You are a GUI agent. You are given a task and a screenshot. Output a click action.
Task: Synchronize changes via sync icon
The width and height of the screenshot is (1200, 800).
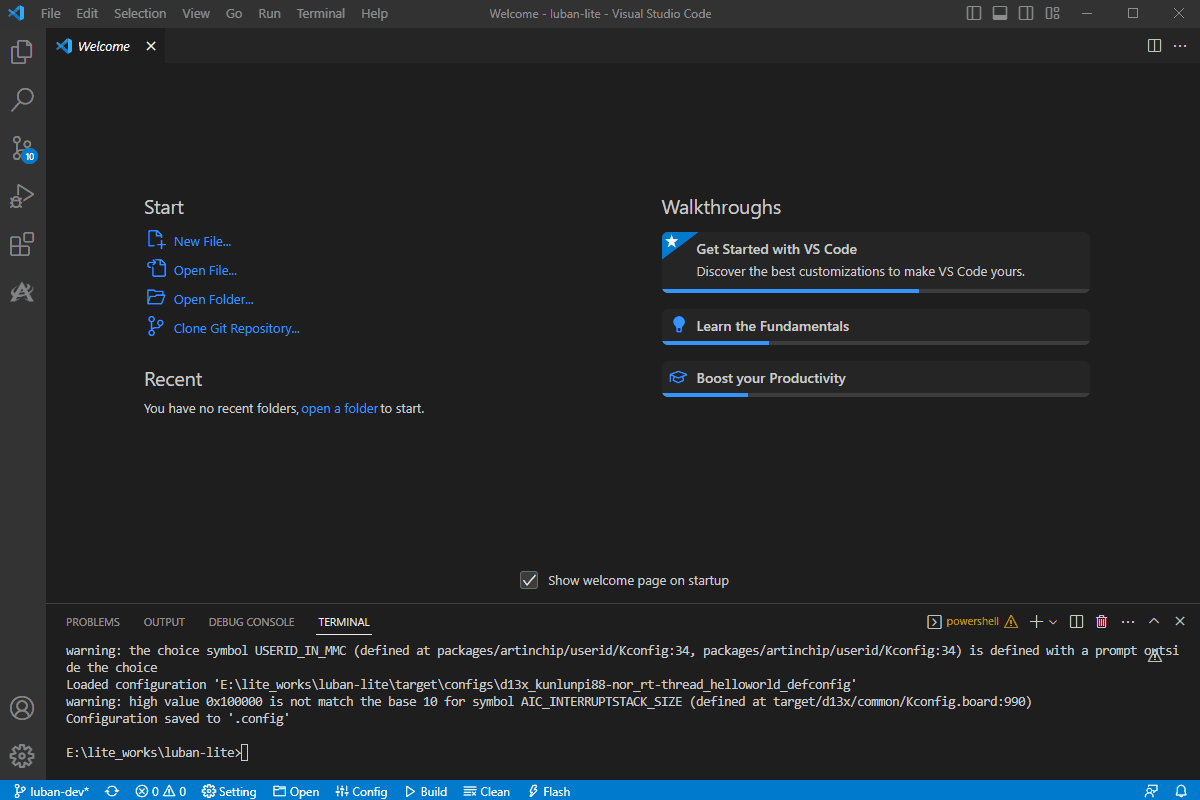(x=112, y=791)
